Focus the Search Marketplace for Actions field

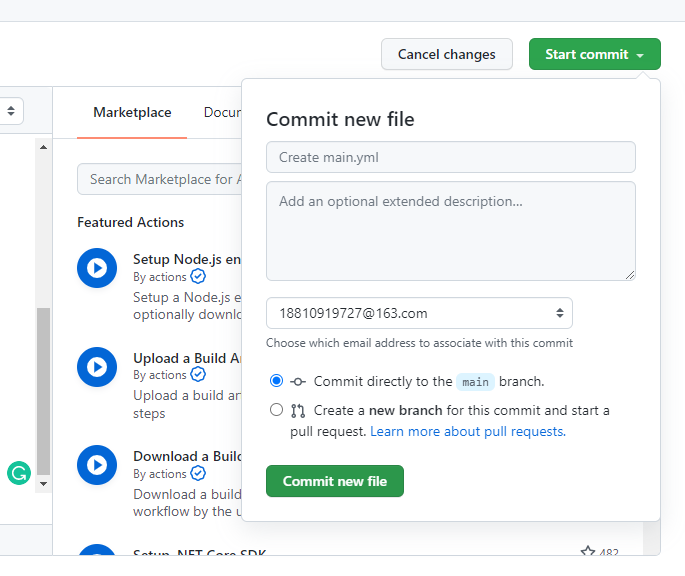coord(159,179)
